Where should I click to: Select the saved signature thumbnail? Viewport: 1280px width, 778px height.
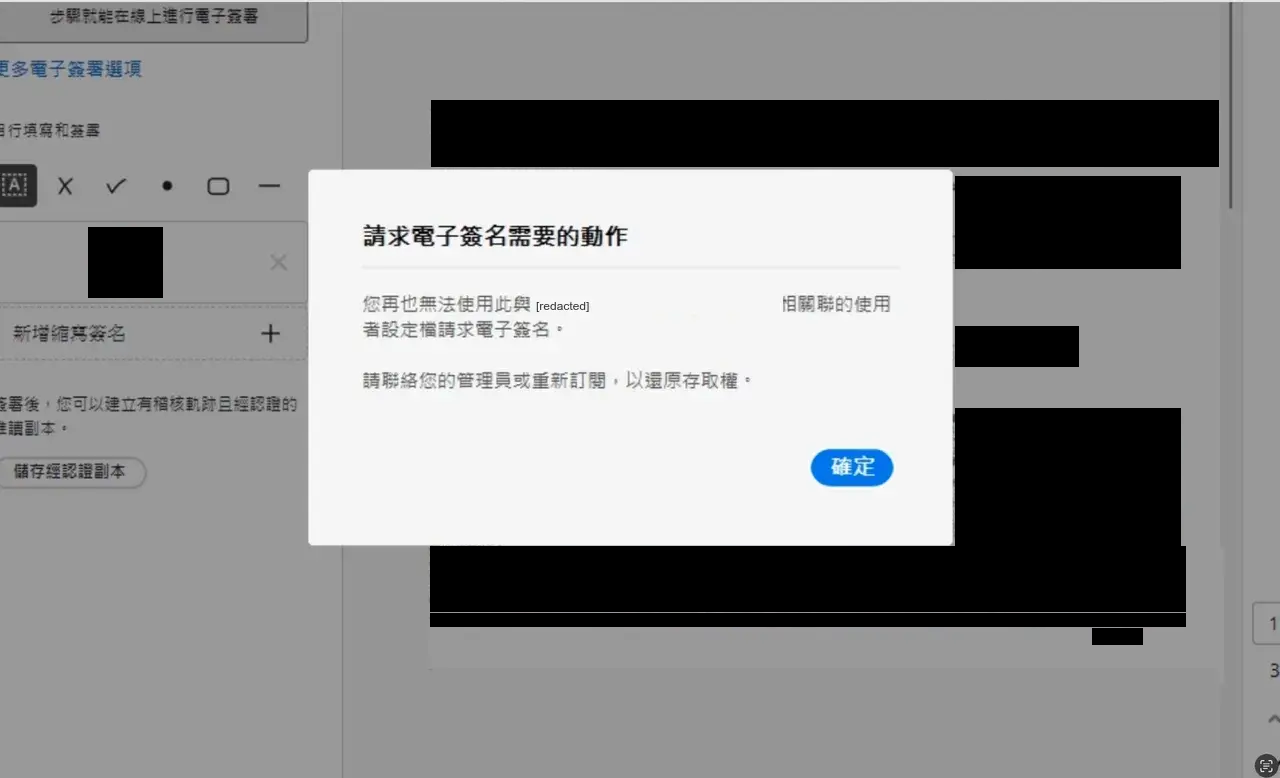(125, 262)
